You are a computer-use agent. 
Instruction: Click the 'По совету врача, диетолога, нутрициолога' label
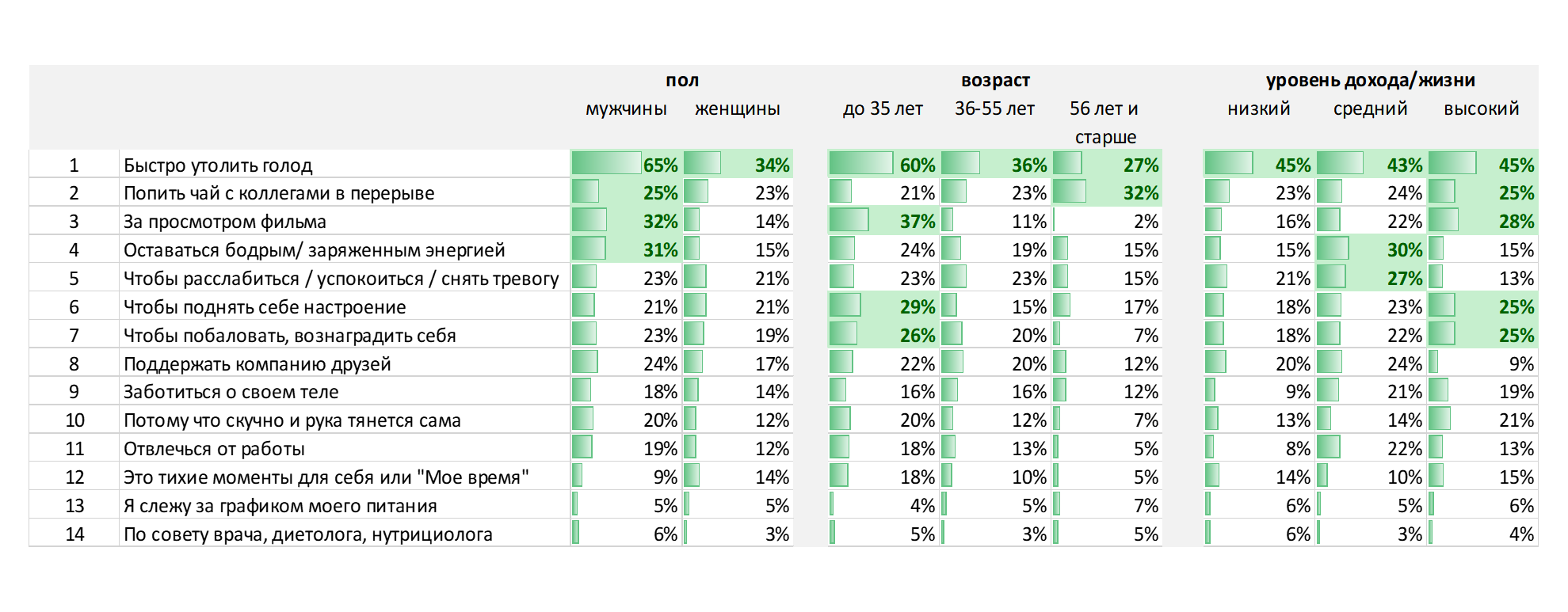[308, 534]
